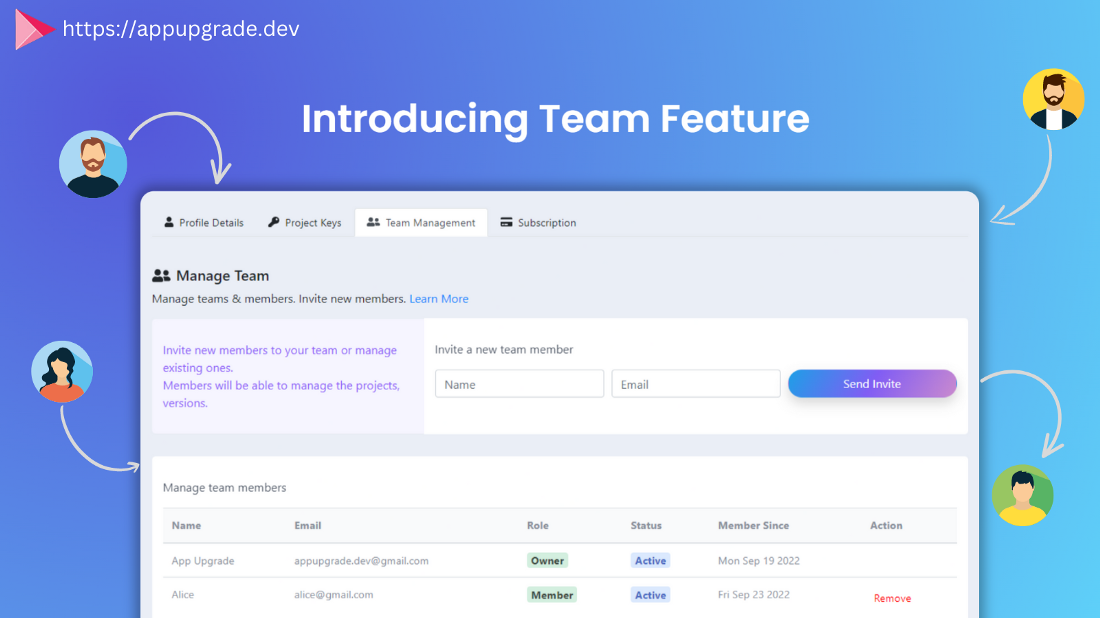Click the yellow-background bearded avatar at top right
1100x618 pixels.
(1053, 99)
